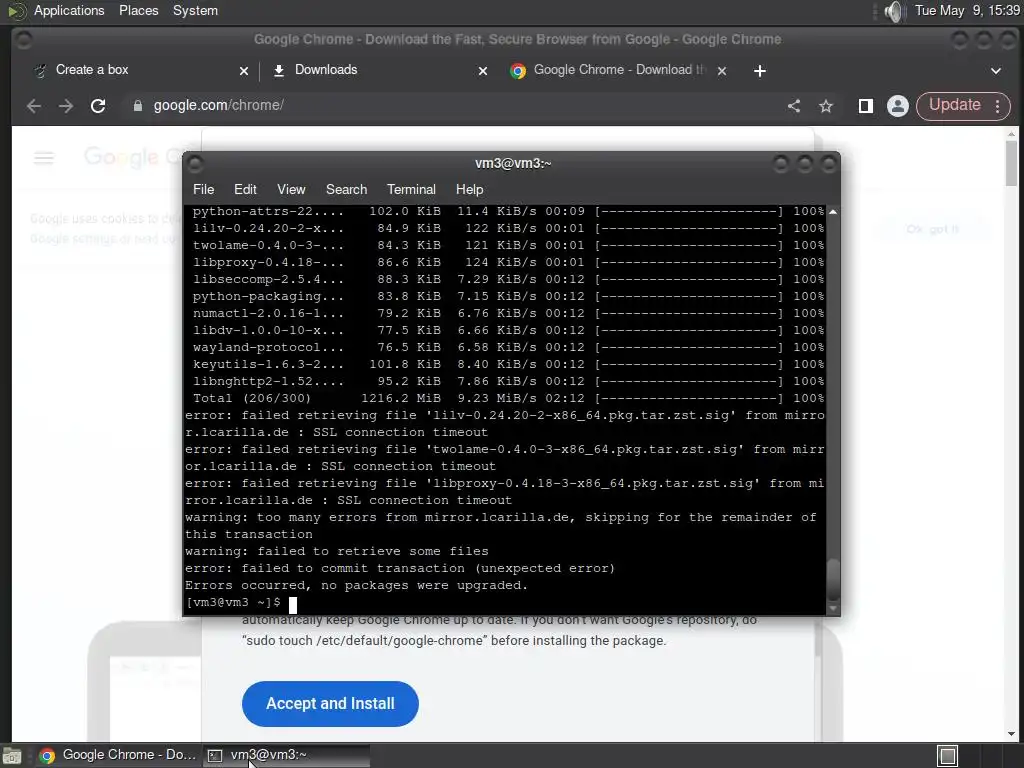Screen dimensions: 1024x768
Task: Click the distro logo in top panel
Action: click(x=17, y=11)
